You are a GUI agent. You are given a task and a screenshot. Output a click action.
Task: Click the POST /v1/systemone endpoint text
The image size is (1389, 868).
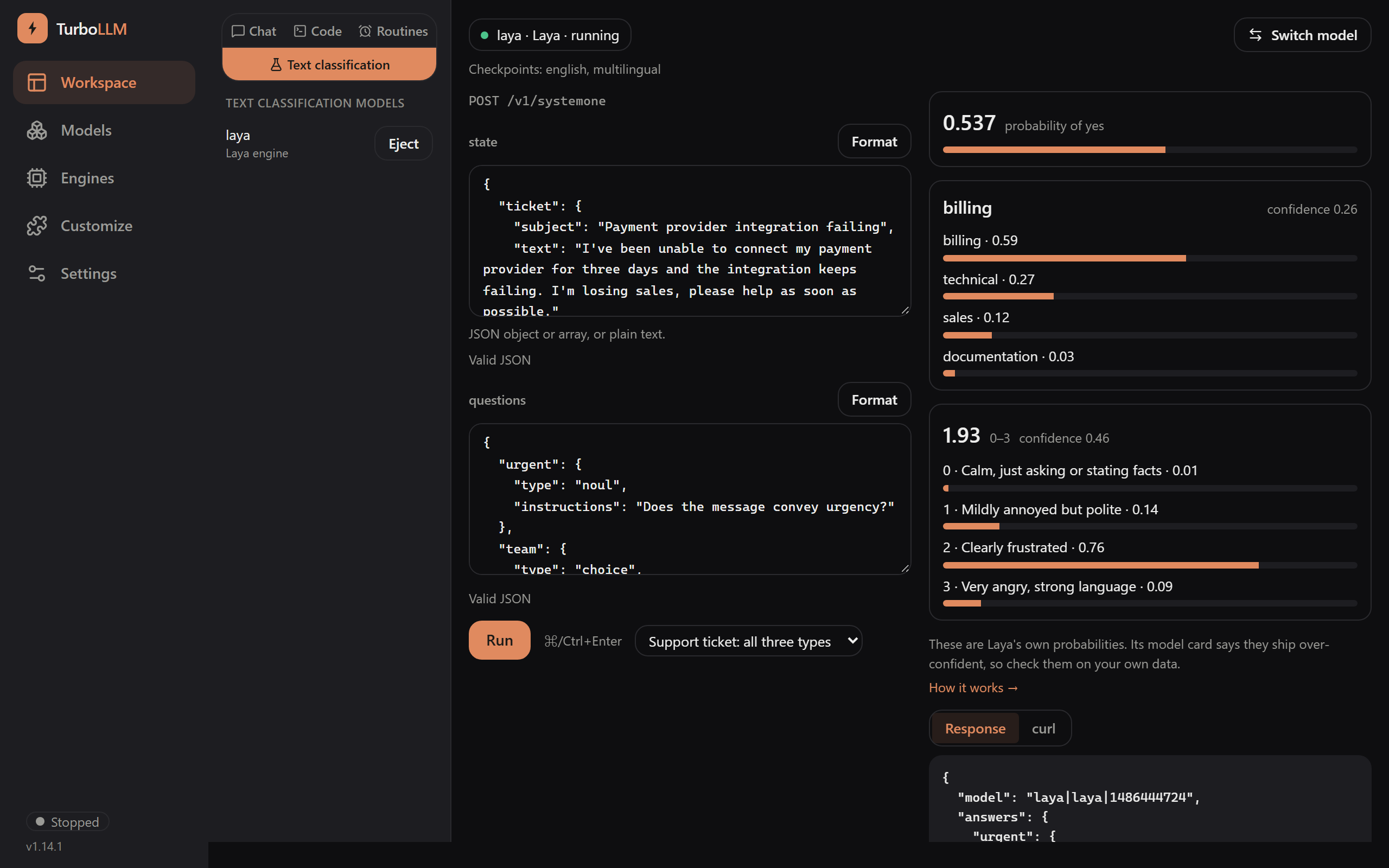point(537,101)
